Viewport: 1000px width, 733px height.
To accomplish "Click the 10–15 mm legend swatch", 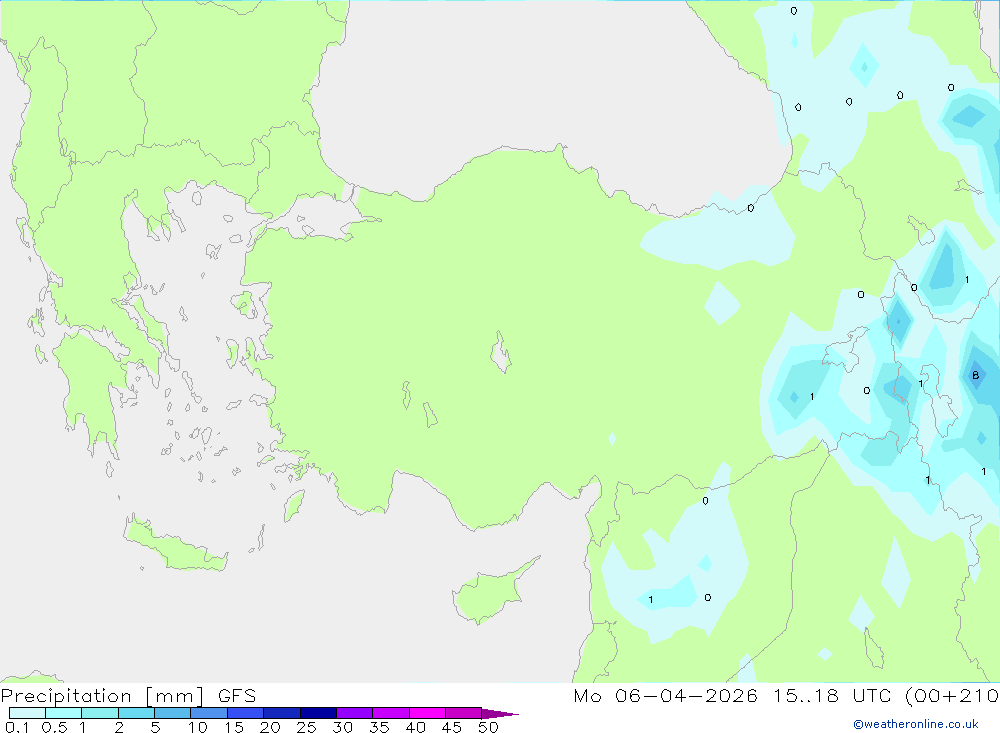I will pos(209,713).
